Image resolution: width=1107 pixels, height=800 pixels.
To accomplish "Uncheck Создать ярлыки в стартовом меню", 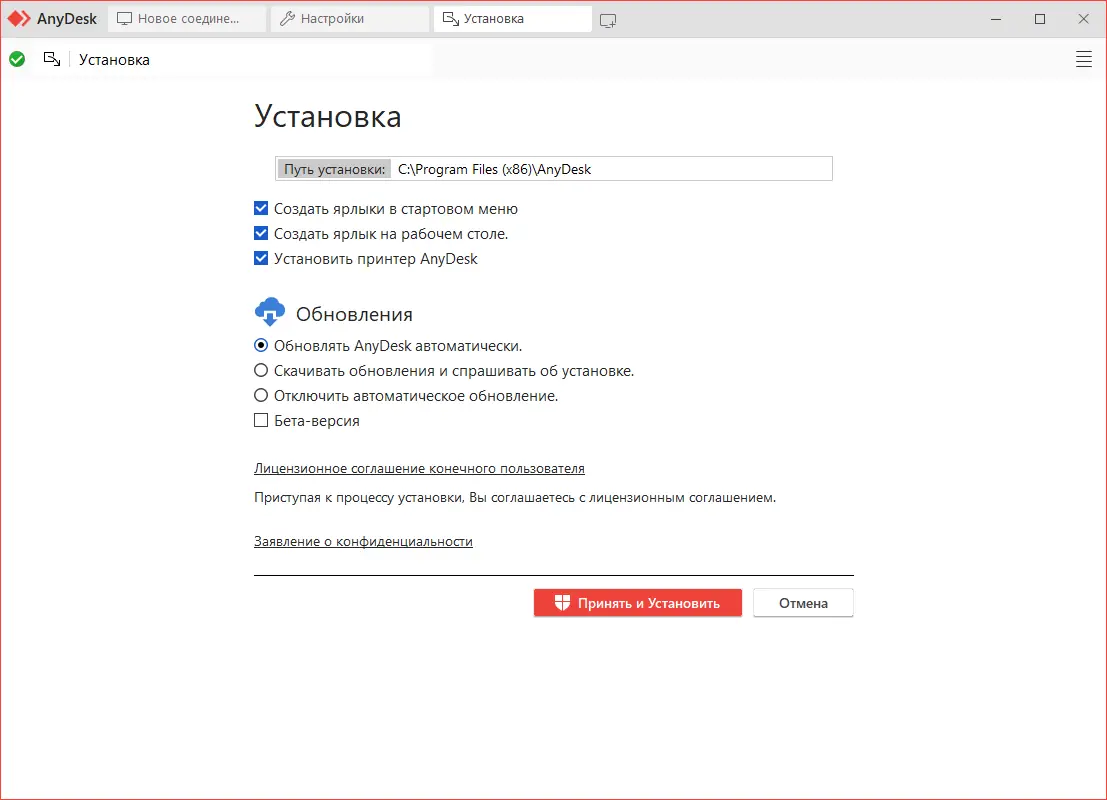I will click(261, 208).
